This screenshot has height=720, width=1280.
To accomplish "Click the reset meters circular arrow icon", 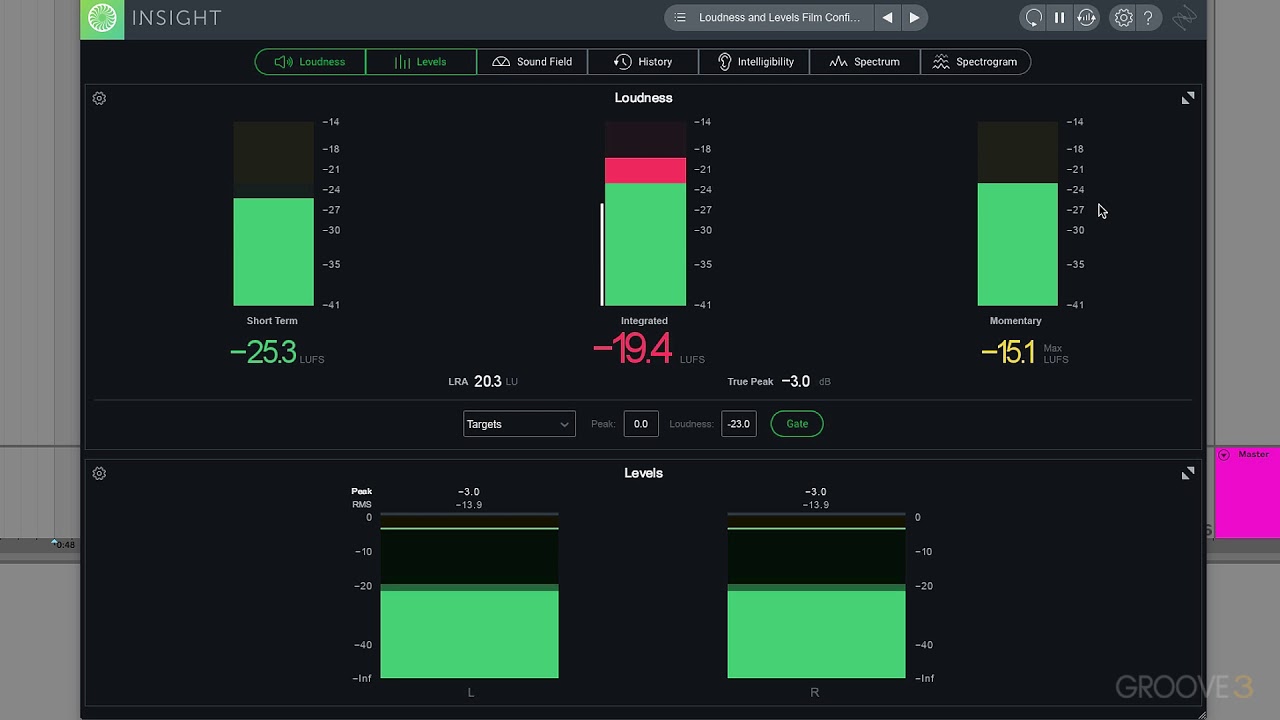I will 1034,18.
